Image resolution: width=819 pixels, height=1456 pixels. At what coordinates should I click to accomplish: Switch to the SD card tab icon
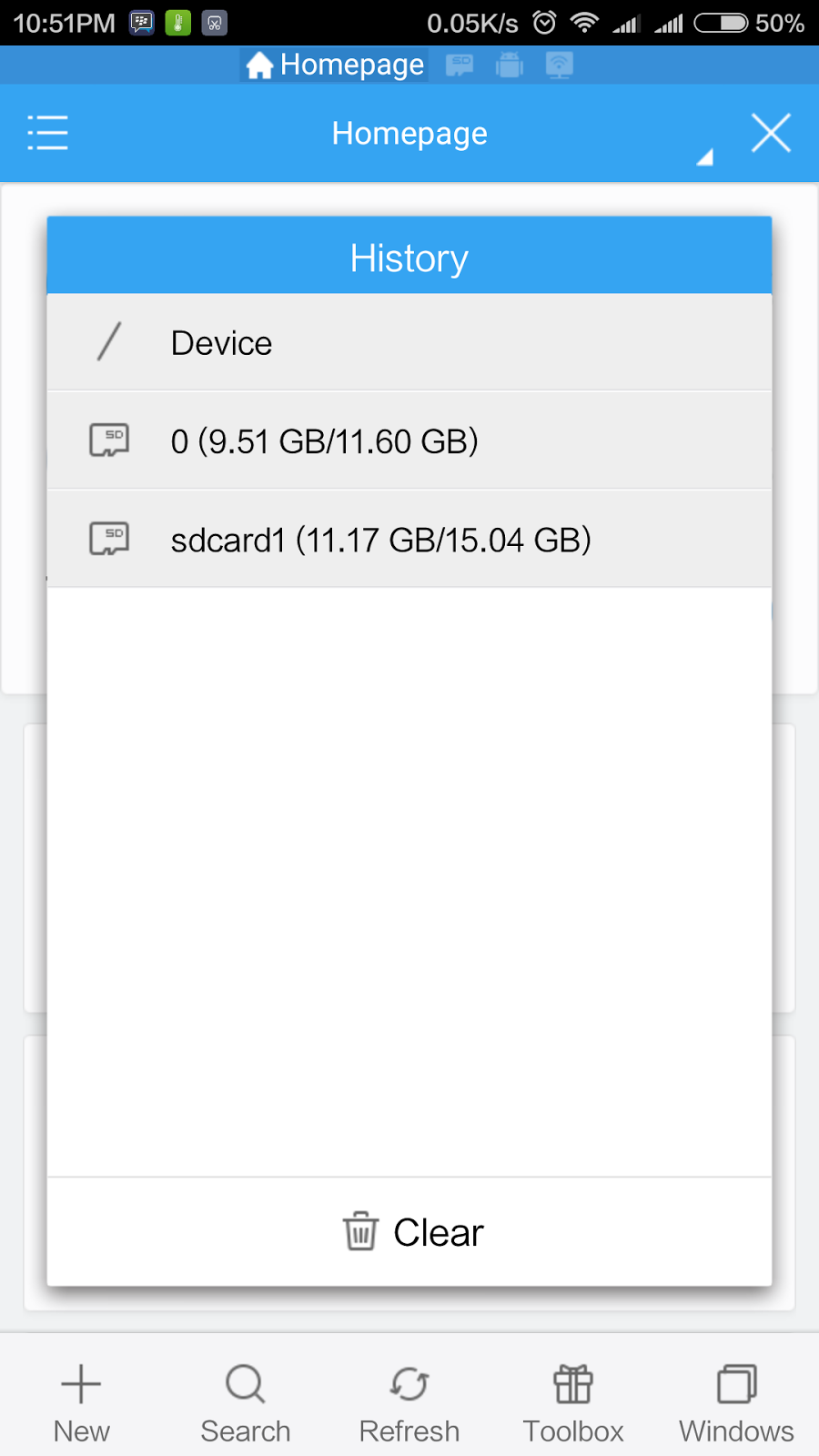pos(460,65)
